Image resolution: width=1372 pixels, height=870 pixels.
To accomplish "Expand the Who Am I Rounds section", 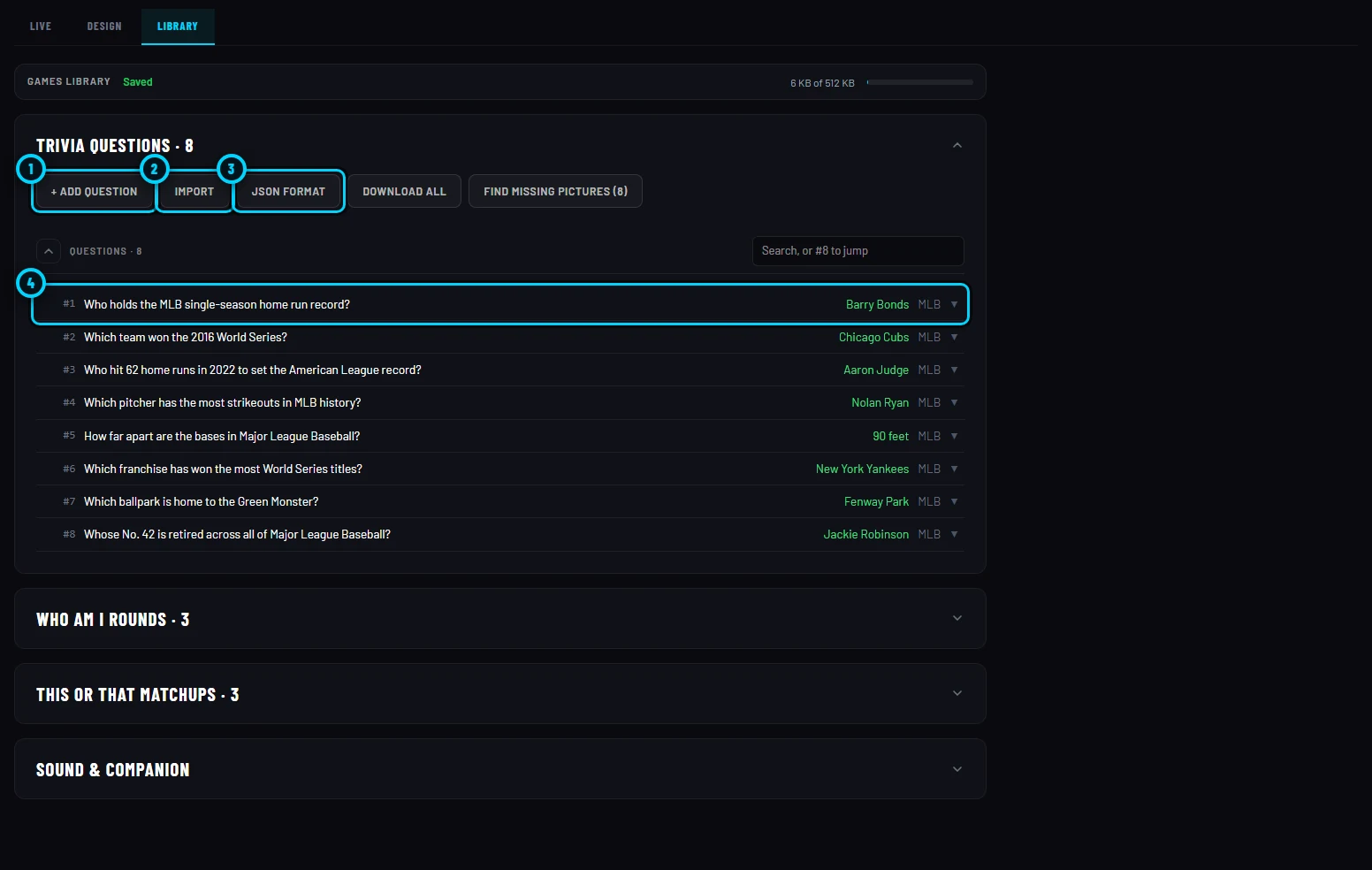I will (957, 619).
